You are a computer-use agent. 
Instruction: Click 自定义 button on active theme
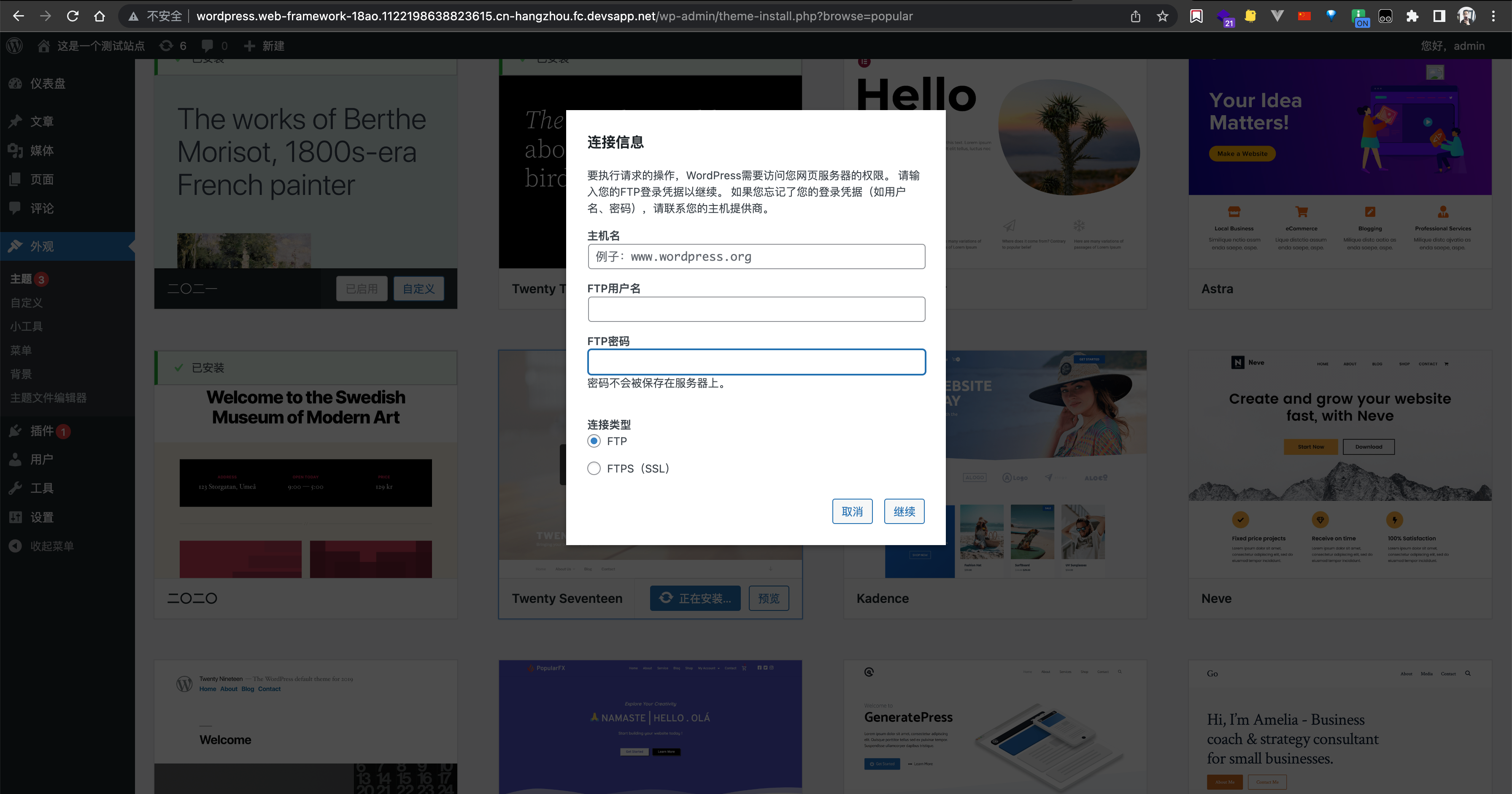tap(418, 289)
